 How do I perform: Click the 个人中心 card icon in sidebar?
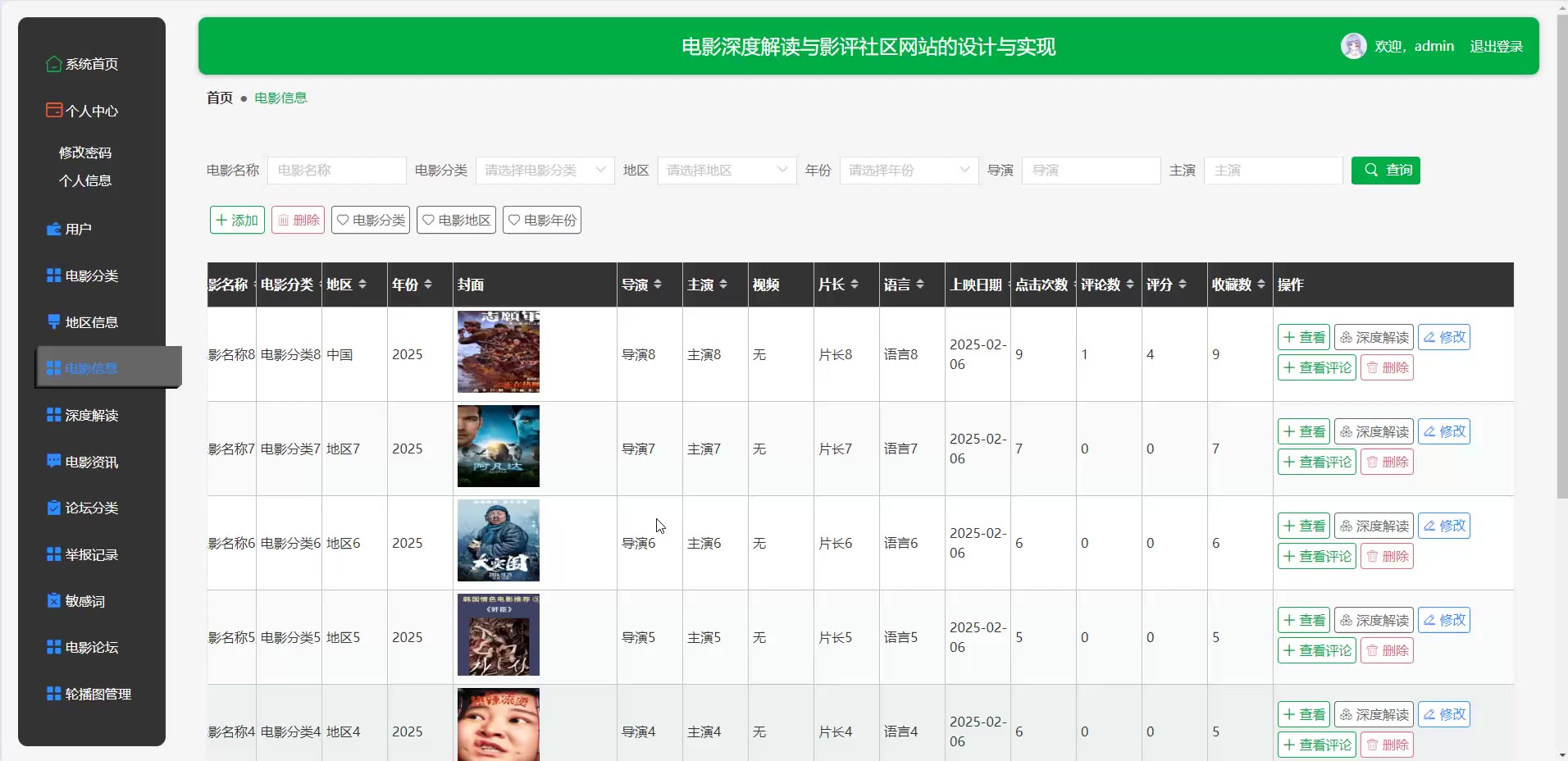pos(54,110)
